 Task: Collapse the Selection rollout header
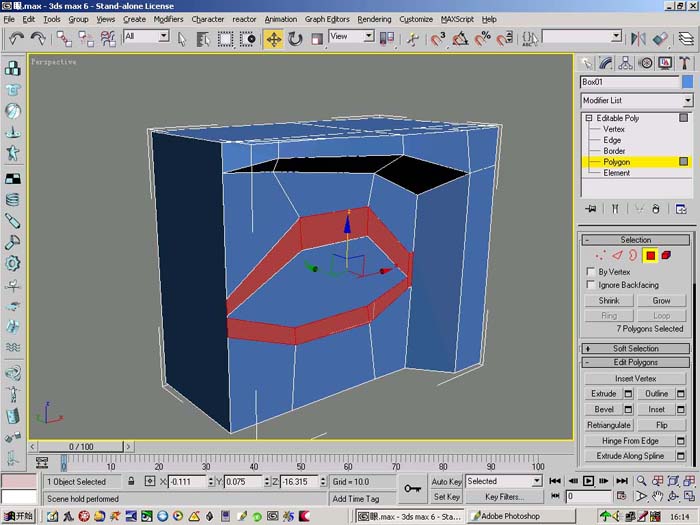635,240
